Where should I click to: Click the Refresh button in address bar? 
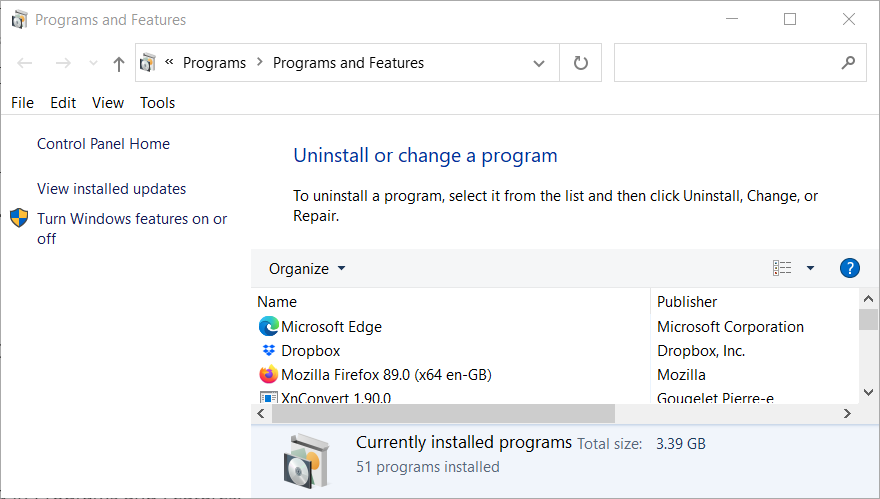tap(581, 63)
